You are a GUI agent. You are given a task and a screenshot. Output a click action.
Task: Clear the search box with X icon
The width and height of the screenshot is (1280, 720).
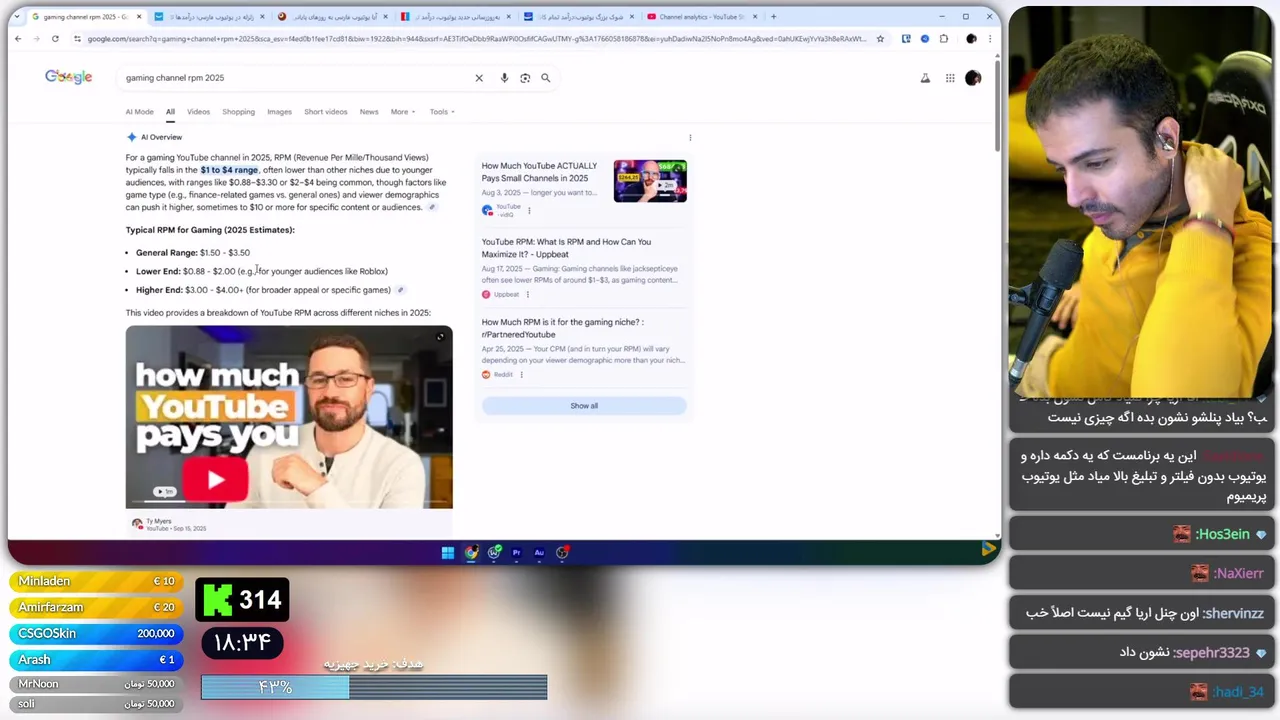(x=479, y=78)
